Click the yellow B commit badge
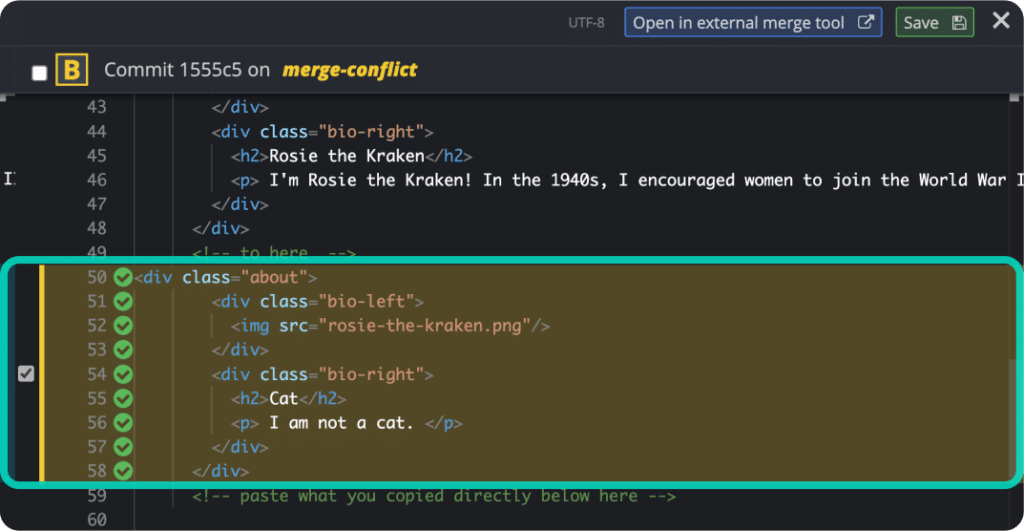This screenshot has width=1024, height=531. click(72, 69)
